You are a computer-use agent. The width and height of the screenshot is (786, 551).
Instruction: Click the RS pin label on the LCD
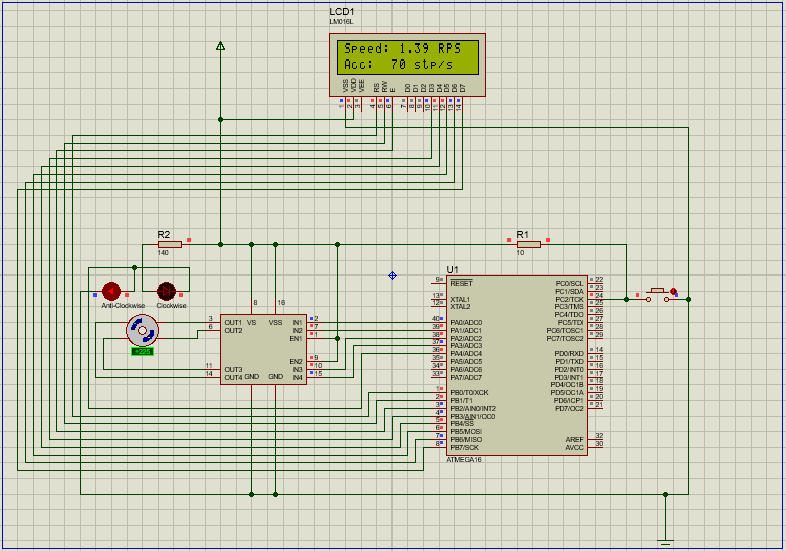point(376,88)
